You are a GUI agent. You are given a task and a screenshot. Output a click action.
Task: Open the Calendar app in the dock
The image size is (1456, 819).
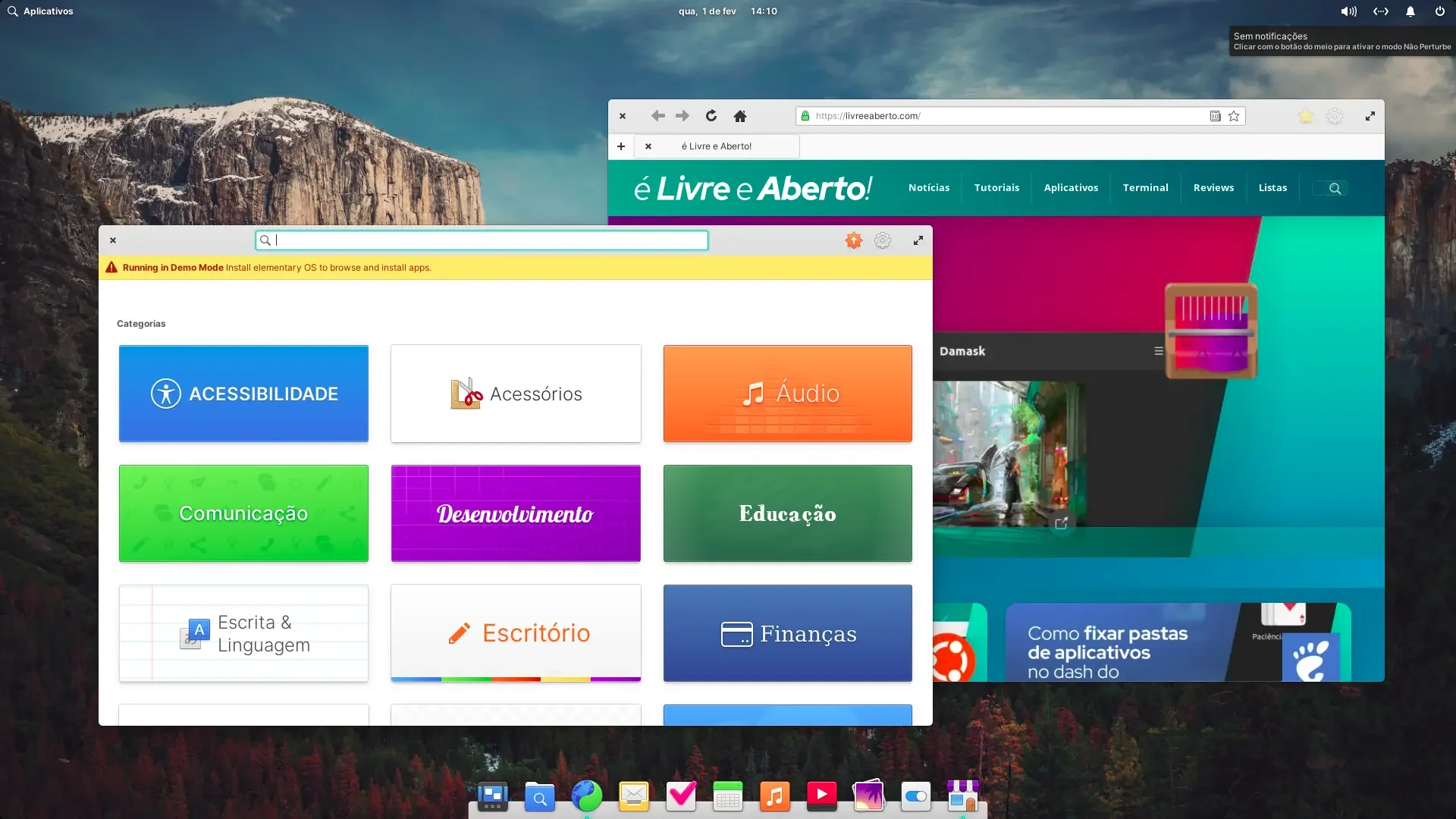[727, 795]
